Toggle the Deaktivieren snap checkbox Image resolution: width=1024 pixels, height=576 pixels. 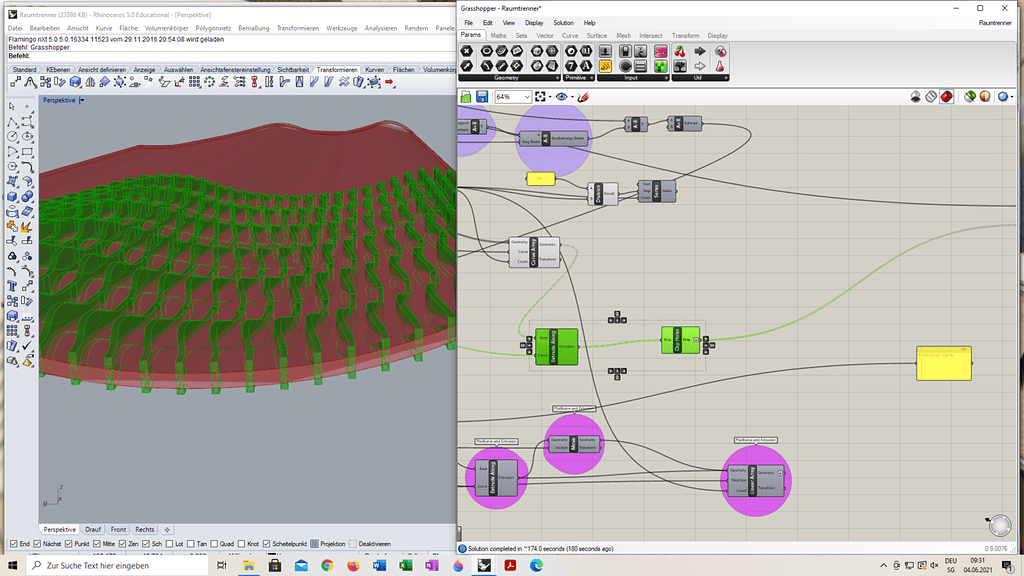point(354,544)
